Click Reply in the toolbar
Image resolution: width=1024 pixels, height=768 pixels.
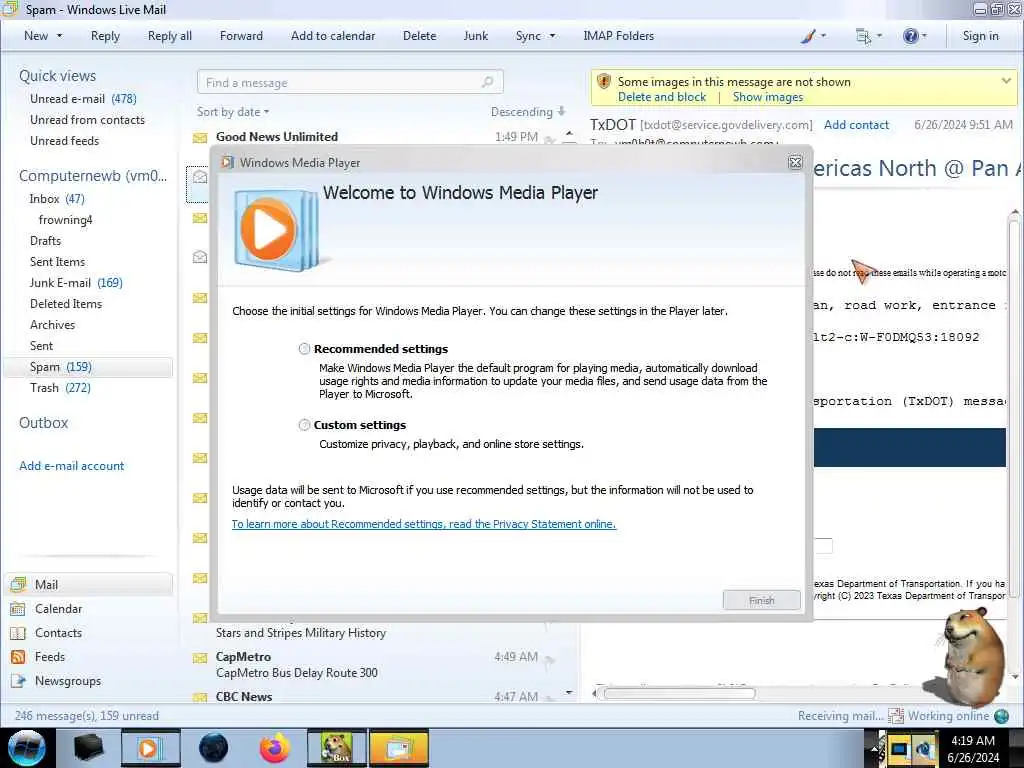point(105,36)
